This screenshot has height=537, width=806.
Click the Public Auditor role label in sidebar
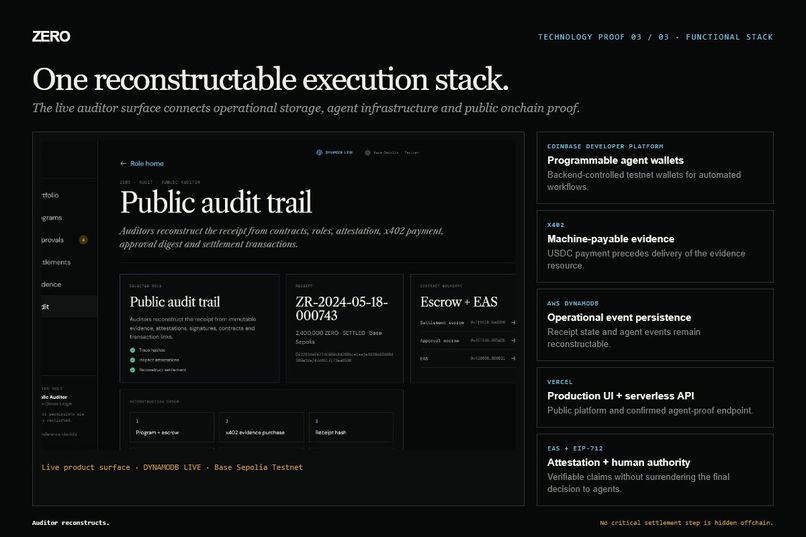tap(54, 397)
